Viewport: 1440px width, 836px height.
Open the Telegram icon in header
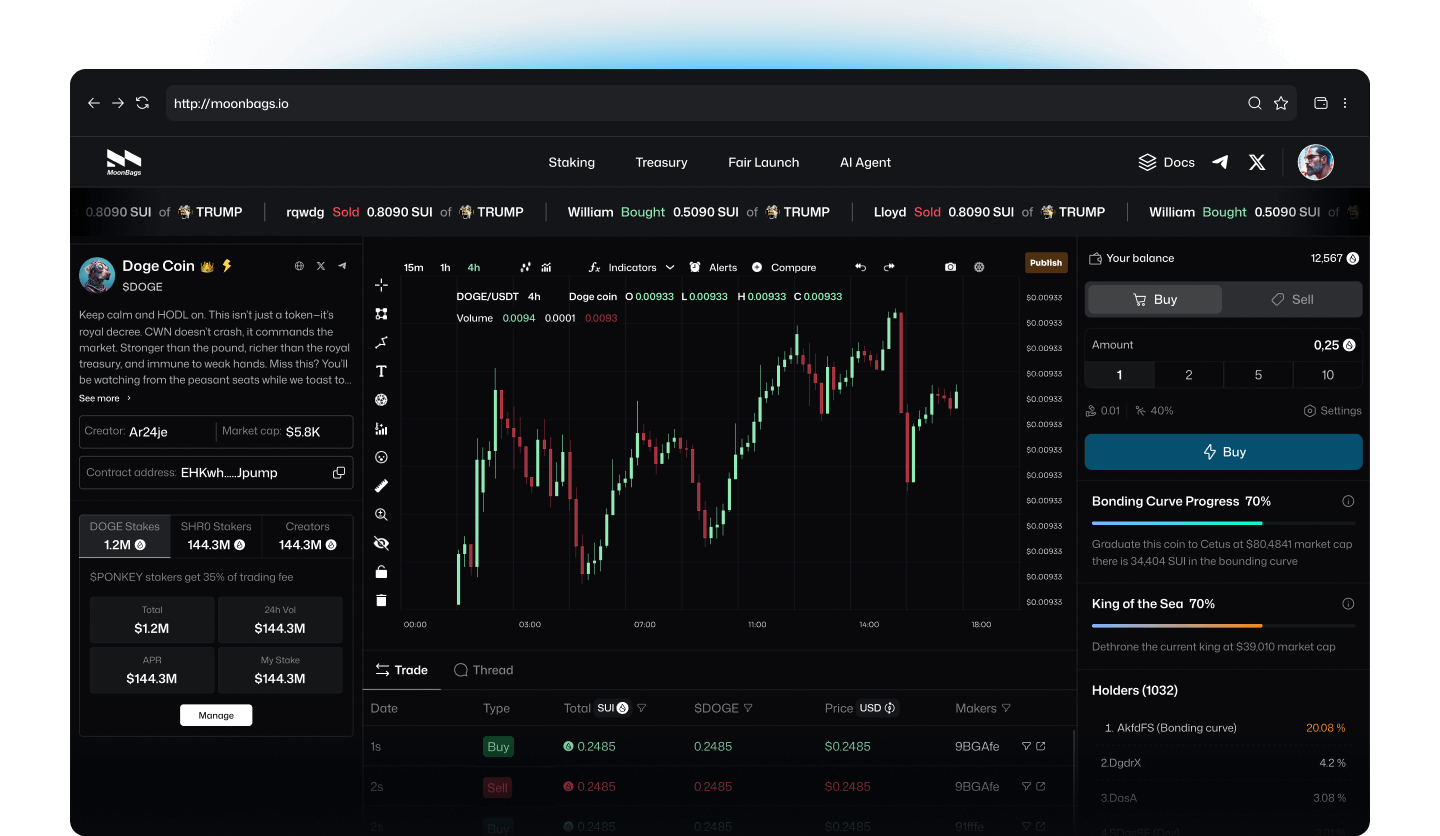coord(1220,162)
